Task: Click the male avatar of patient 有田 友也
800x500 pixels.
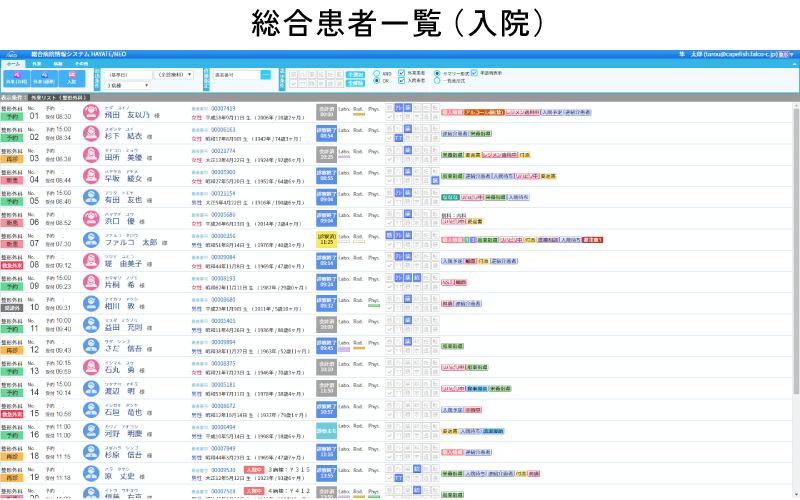Action: (91, 197)
